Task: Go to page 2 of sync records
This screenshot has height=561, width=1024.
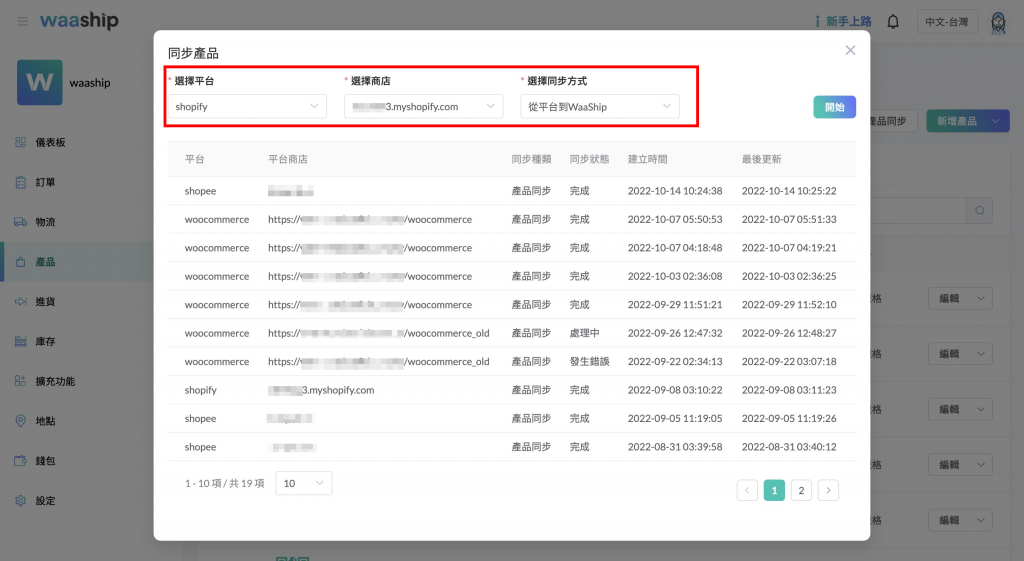Action: coord(801,490)
